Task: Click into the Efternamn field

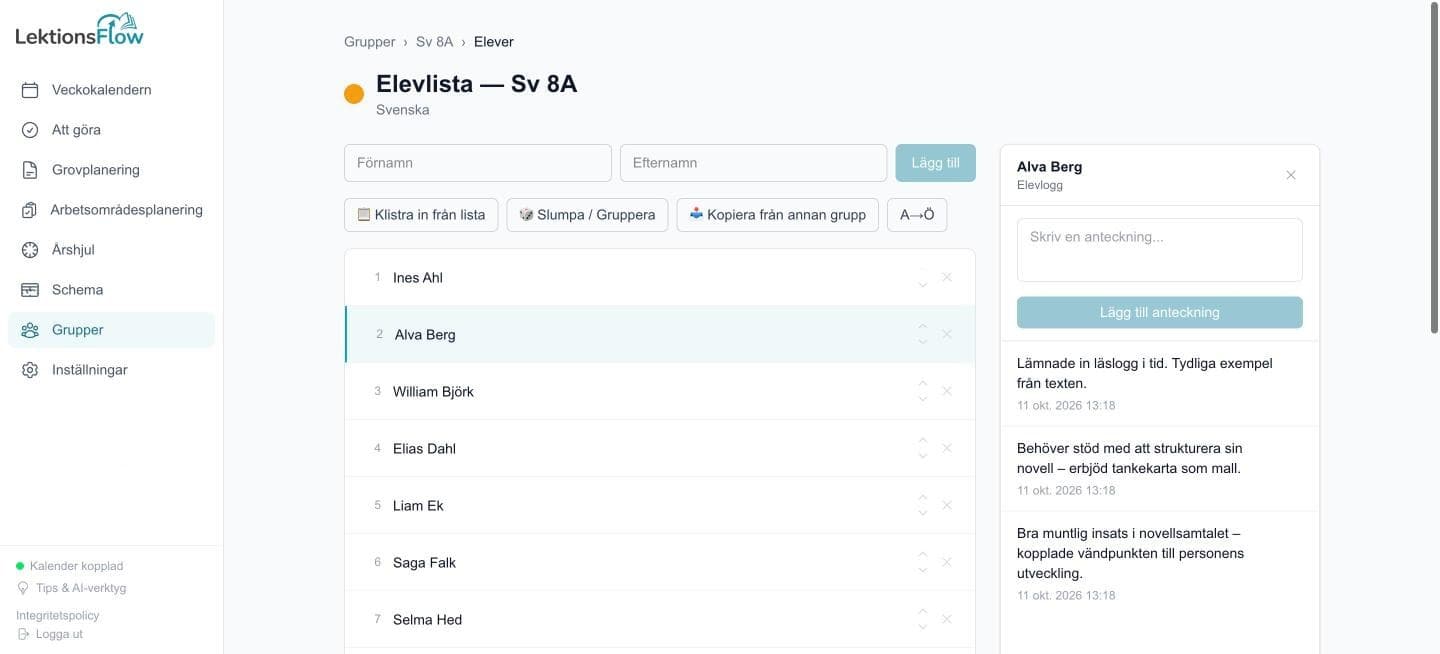Action: click(754, 163)
